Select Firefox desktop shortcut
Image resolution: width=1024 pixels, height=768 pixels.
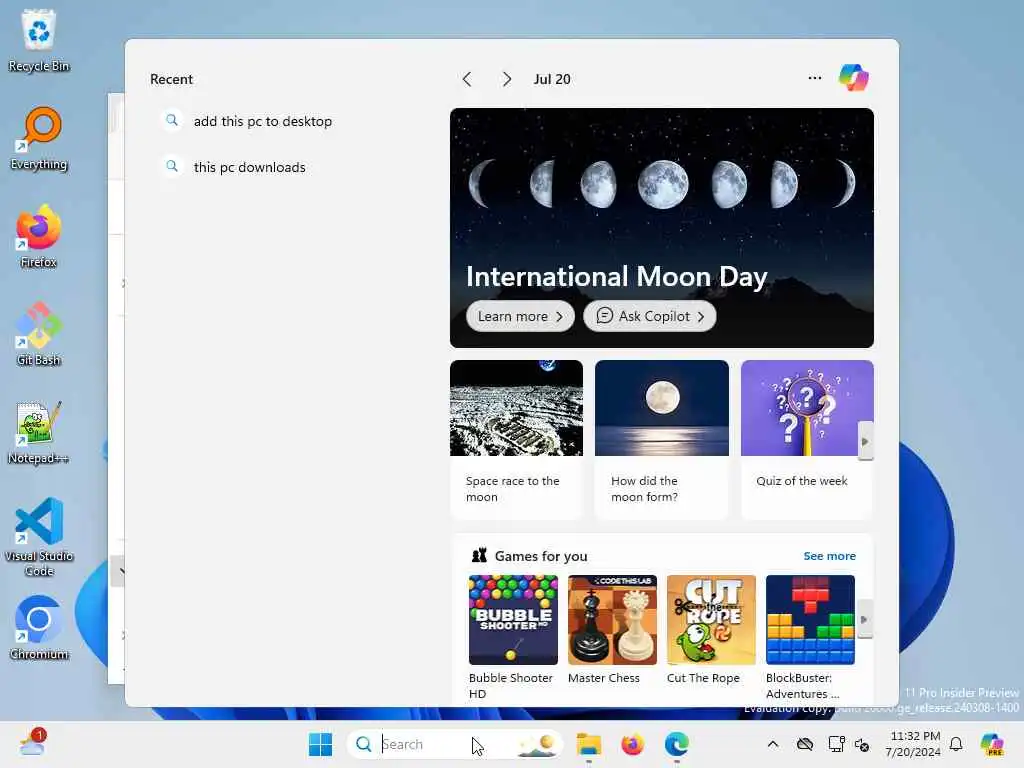coord(39,236)
